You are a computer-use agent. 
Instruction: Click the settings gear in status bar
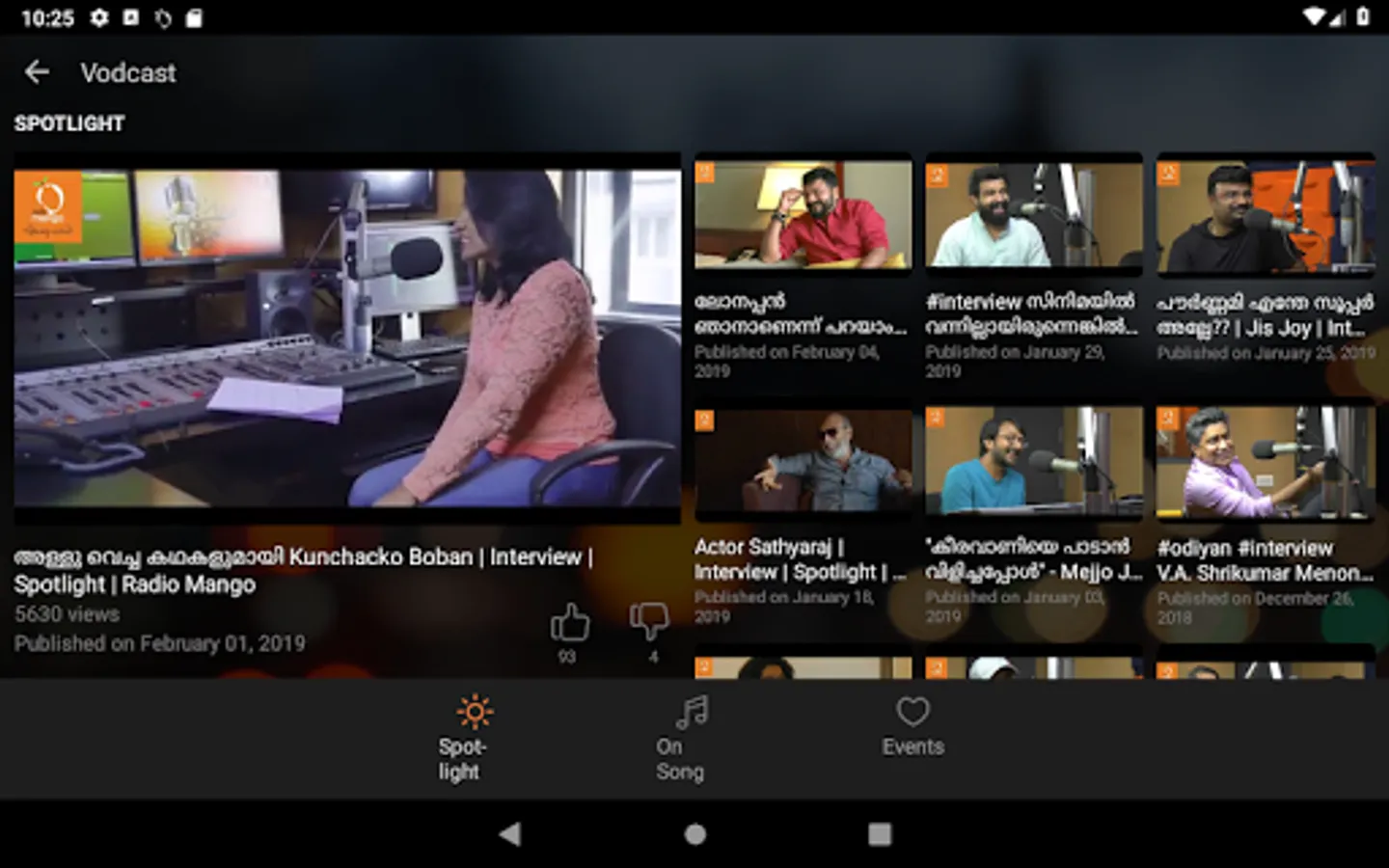coord(98,17)
